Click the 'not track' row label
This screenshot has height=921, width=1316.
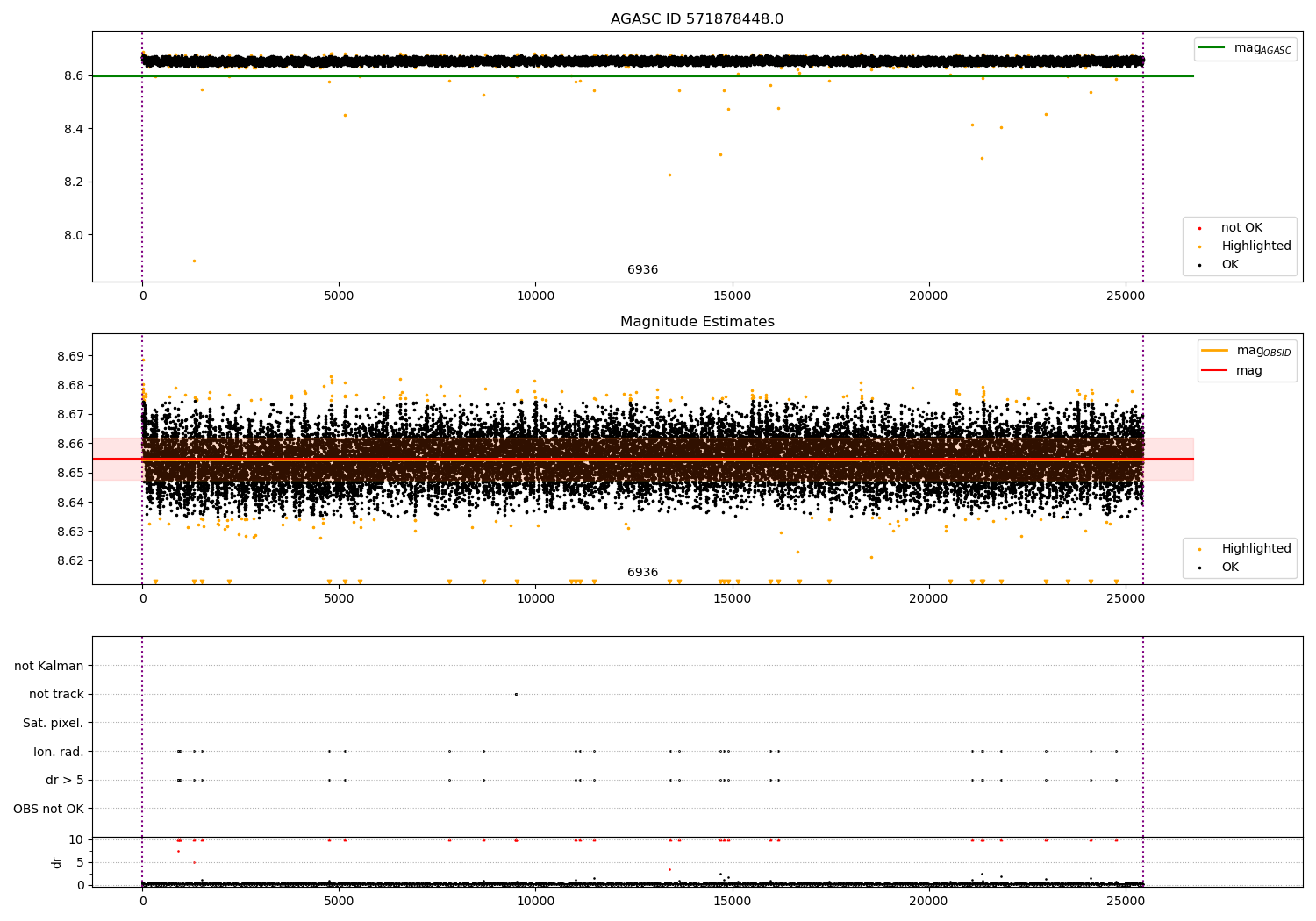coord(56,695)
